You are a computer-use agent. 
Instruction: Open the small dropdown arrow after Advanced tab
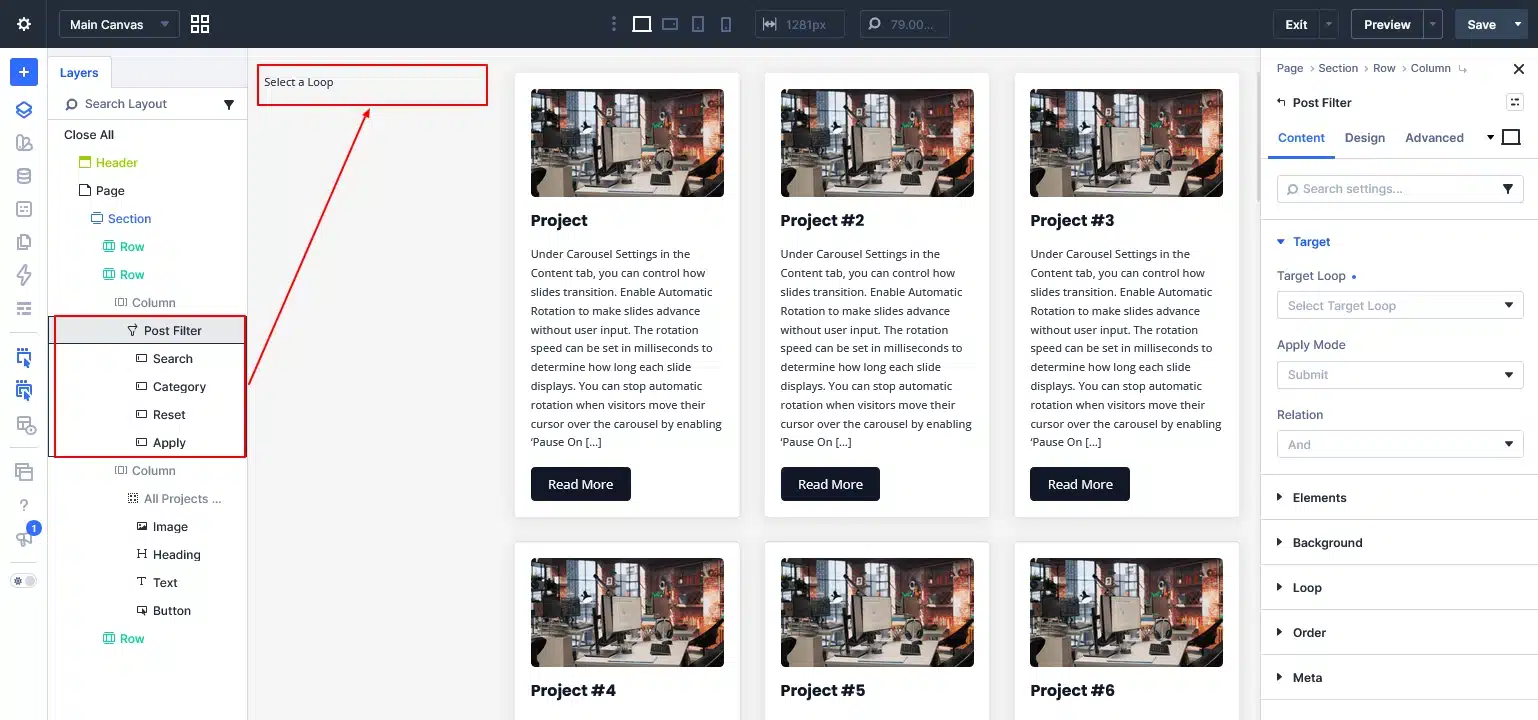coord(1490,137)
